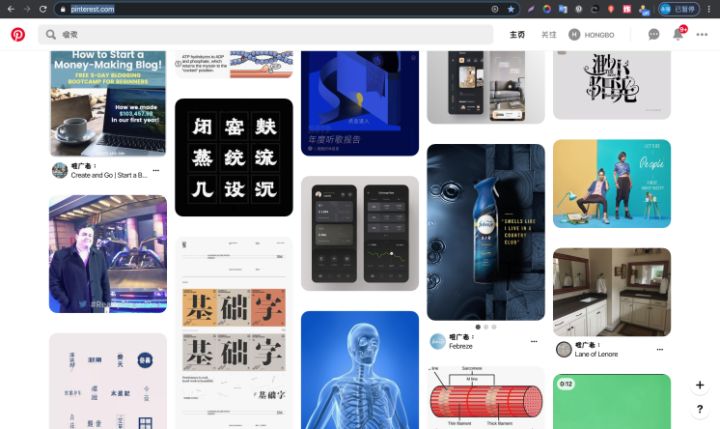Click the Pinterest logo icon
The height and width of the screenshot is (429, 720).
(x=18, y=34)
